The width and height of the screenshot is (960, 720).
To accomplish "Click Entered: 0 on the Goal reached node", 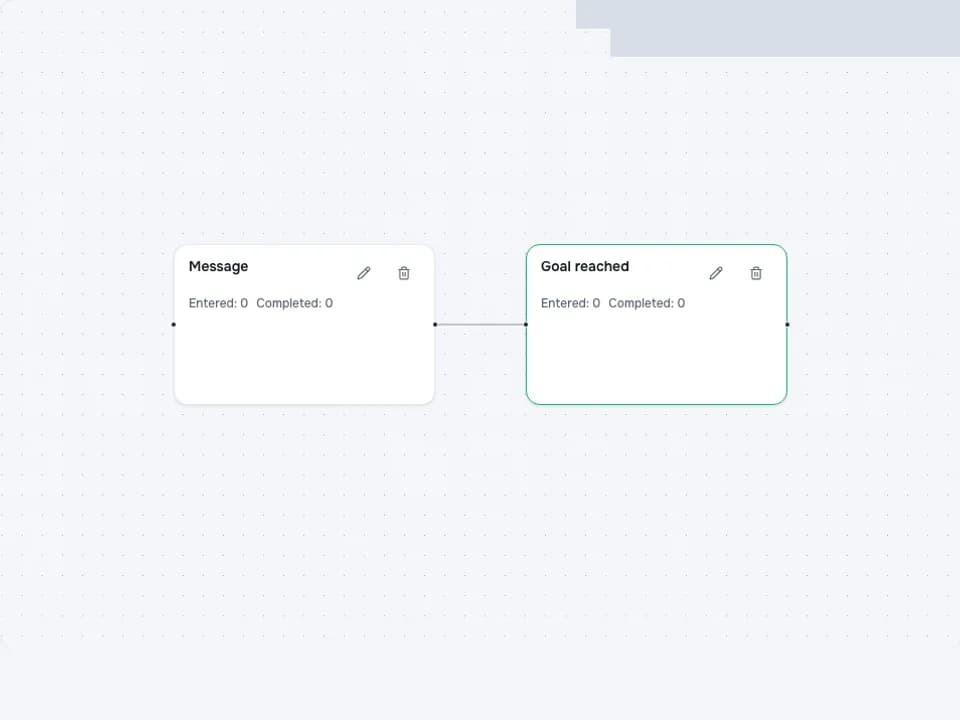I will [570, 303].
